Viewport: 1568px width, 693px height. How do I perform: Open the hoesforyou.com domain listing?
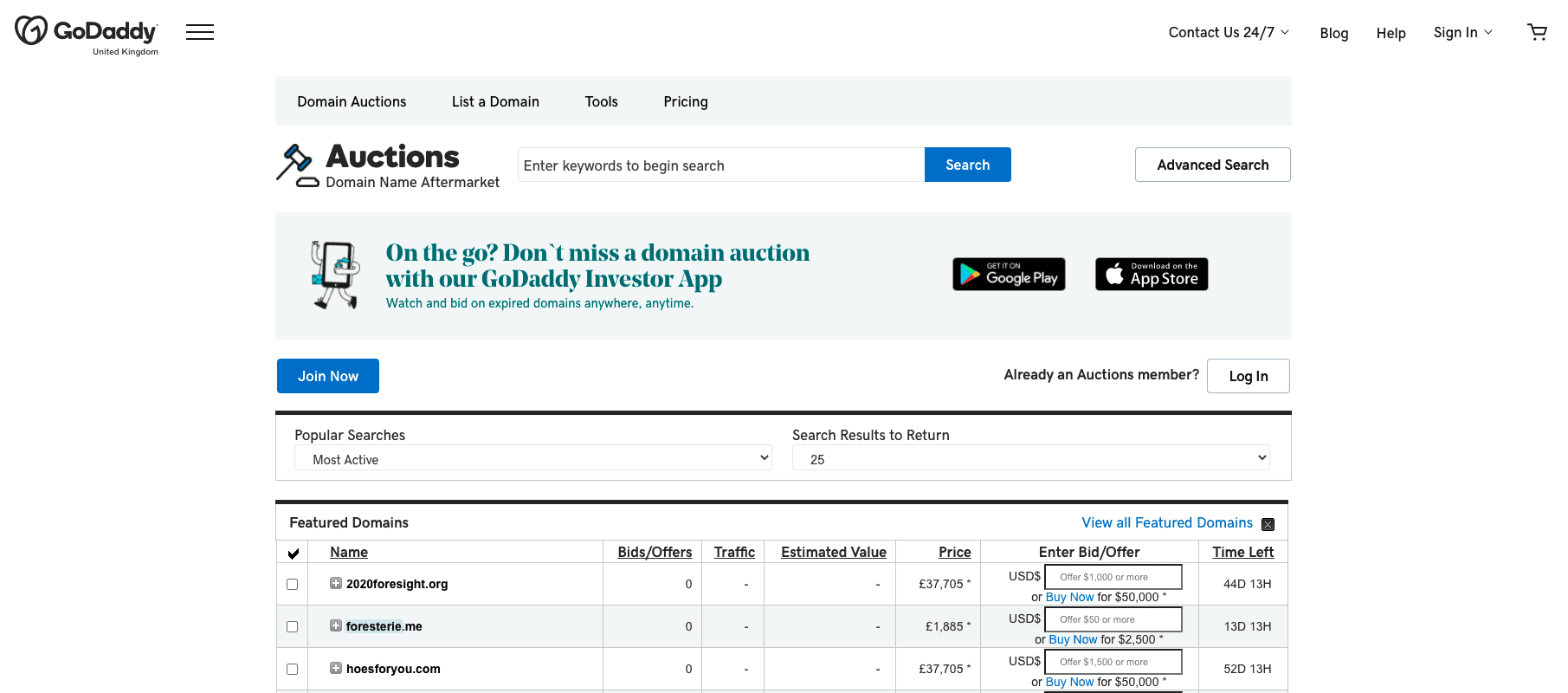point(393,669)
